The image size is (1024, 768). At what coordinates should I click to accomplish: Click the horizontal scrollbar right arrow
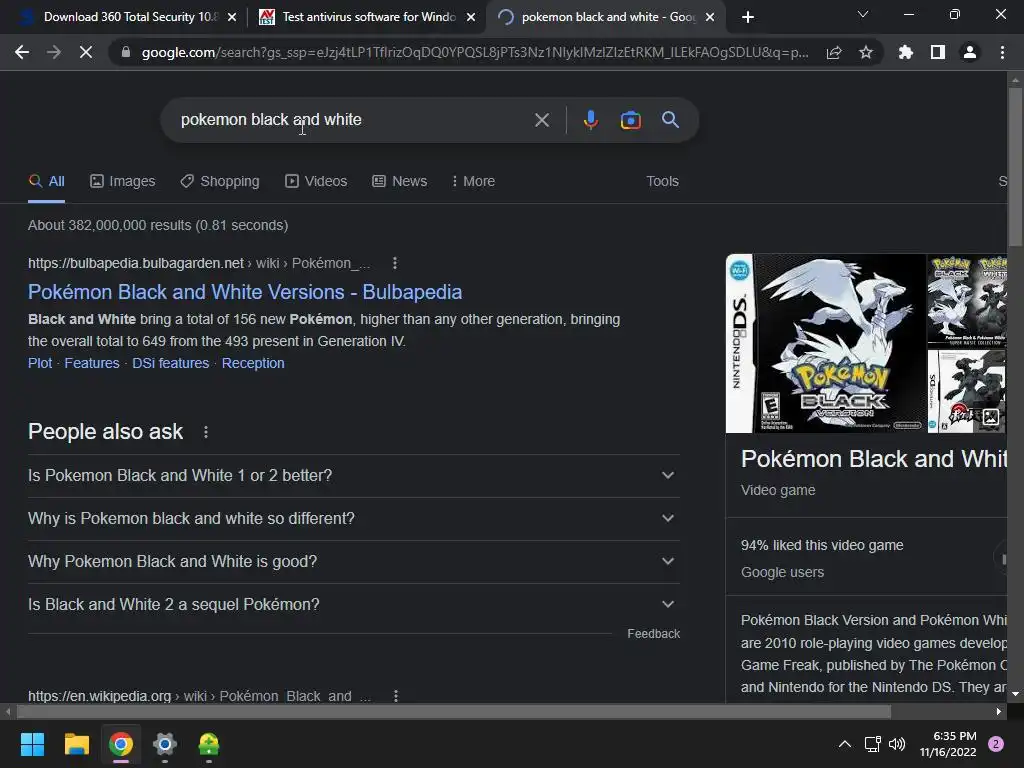click(999, 711)
